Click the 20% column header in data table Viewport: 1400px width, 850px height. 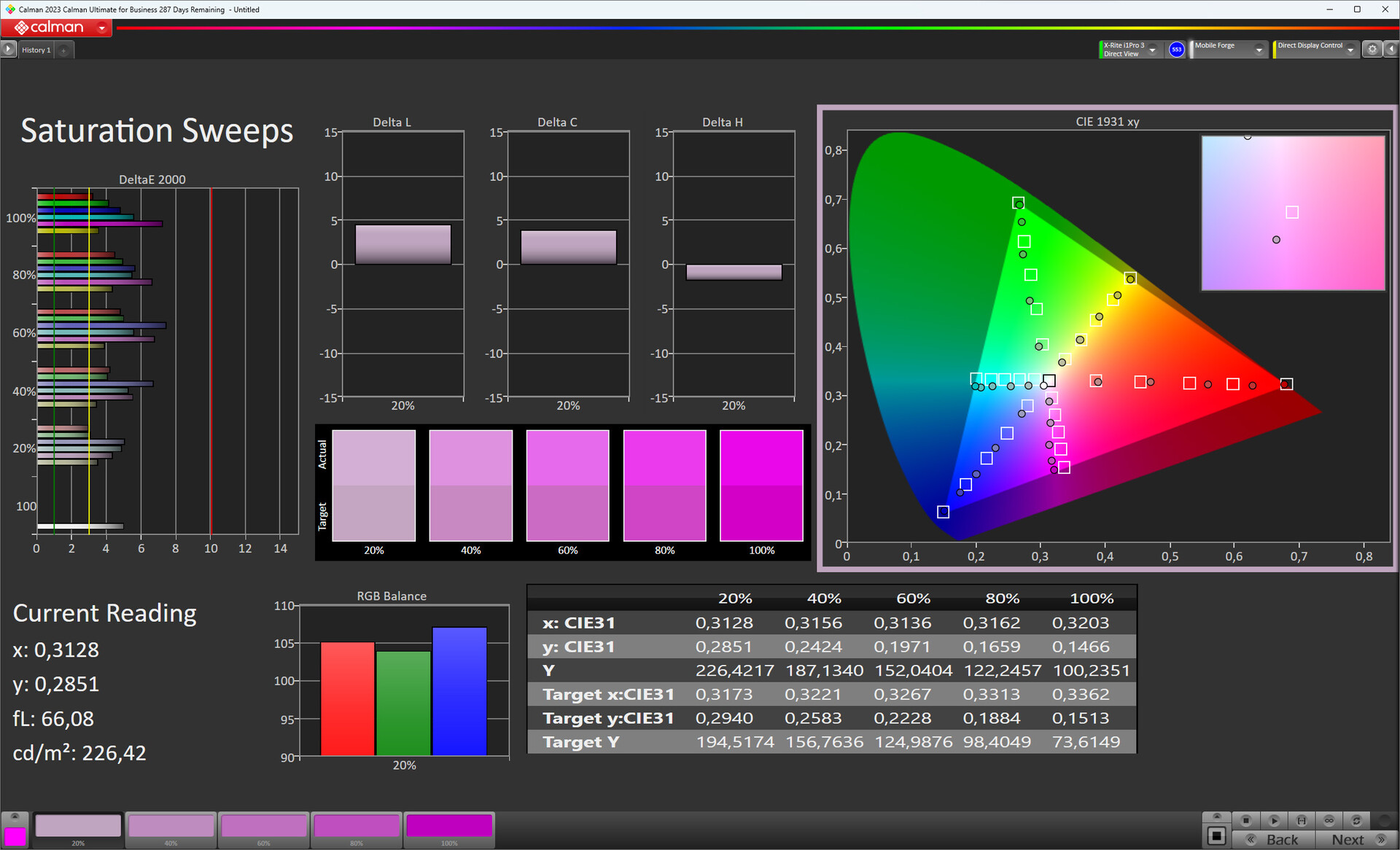(735, 598)
